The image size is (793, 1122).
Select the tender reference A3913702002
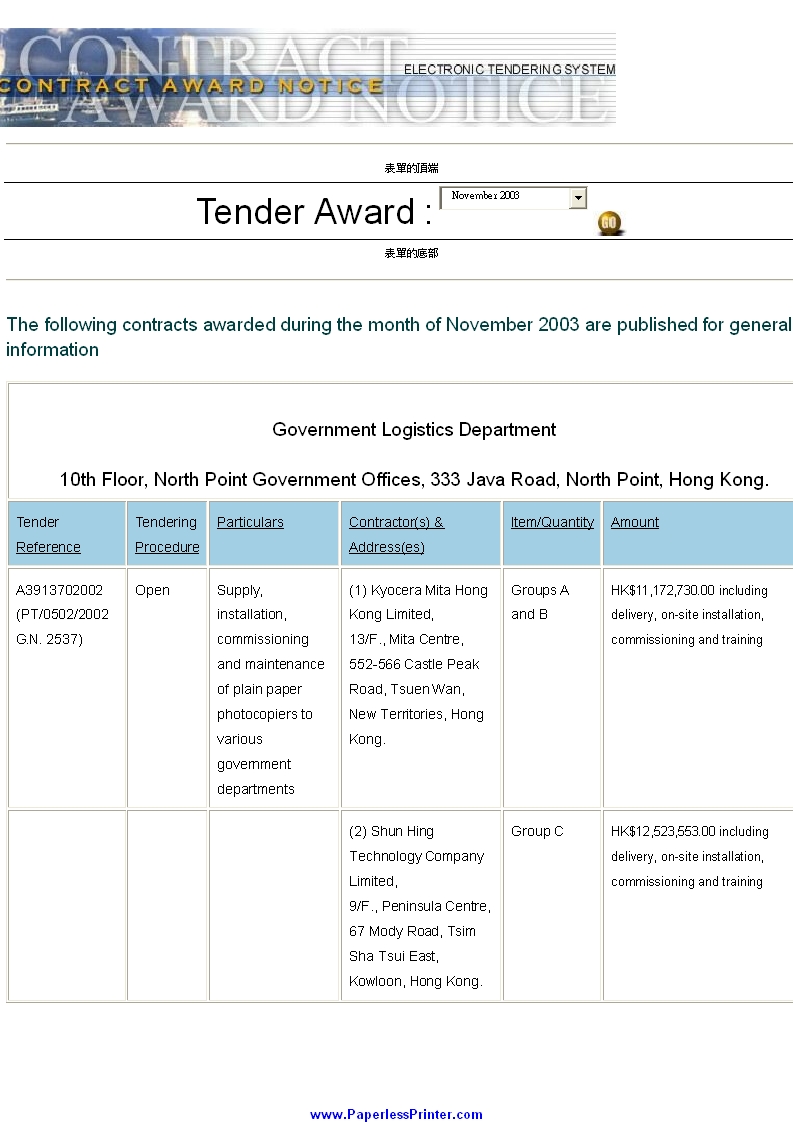(x=59, y=590)
